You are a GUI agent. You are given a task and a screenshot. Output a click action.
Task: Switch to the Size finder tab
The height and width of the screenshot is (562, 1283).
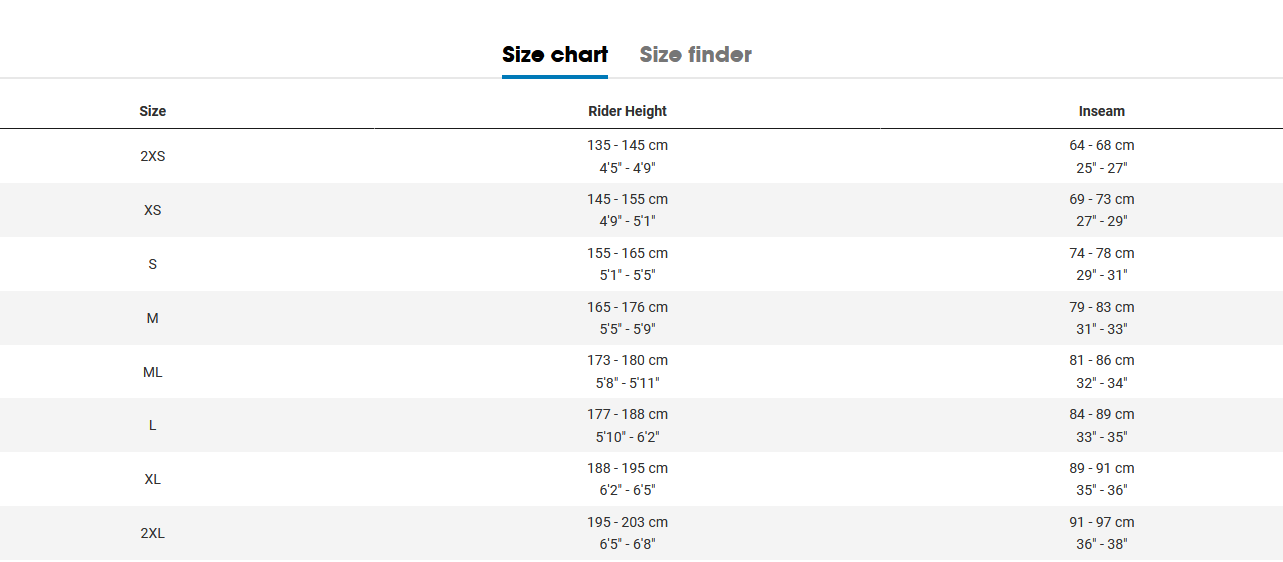click(695, 55)
